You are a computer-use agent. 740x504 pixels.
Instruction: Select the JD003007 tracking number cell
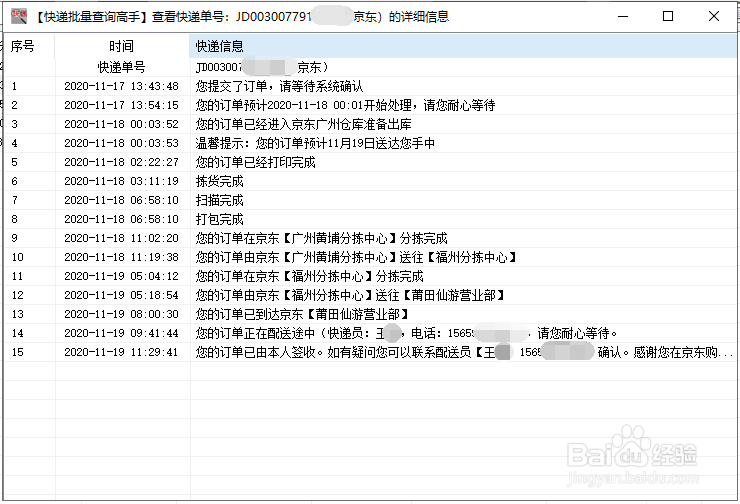(262, 67)
